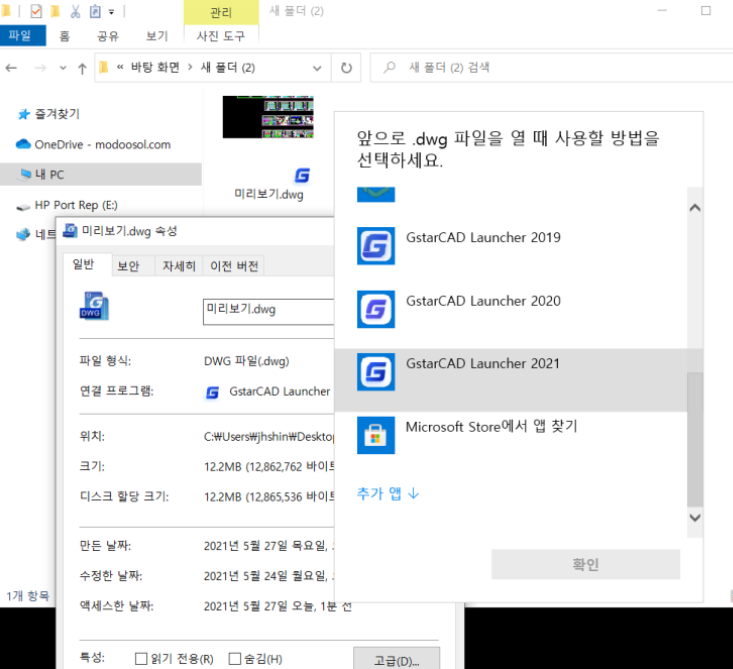The height and width of the screenshot is (669, 733).
Task: Switch to 이전 버전 tab in properties
Action: [x=234, y=266]
